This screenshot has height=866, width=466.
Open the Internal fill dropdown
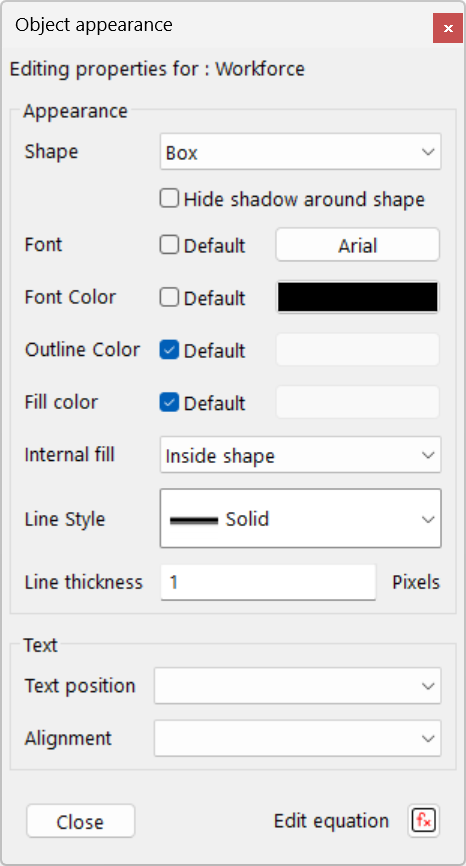pyautogui.click(x=300, y=455)
